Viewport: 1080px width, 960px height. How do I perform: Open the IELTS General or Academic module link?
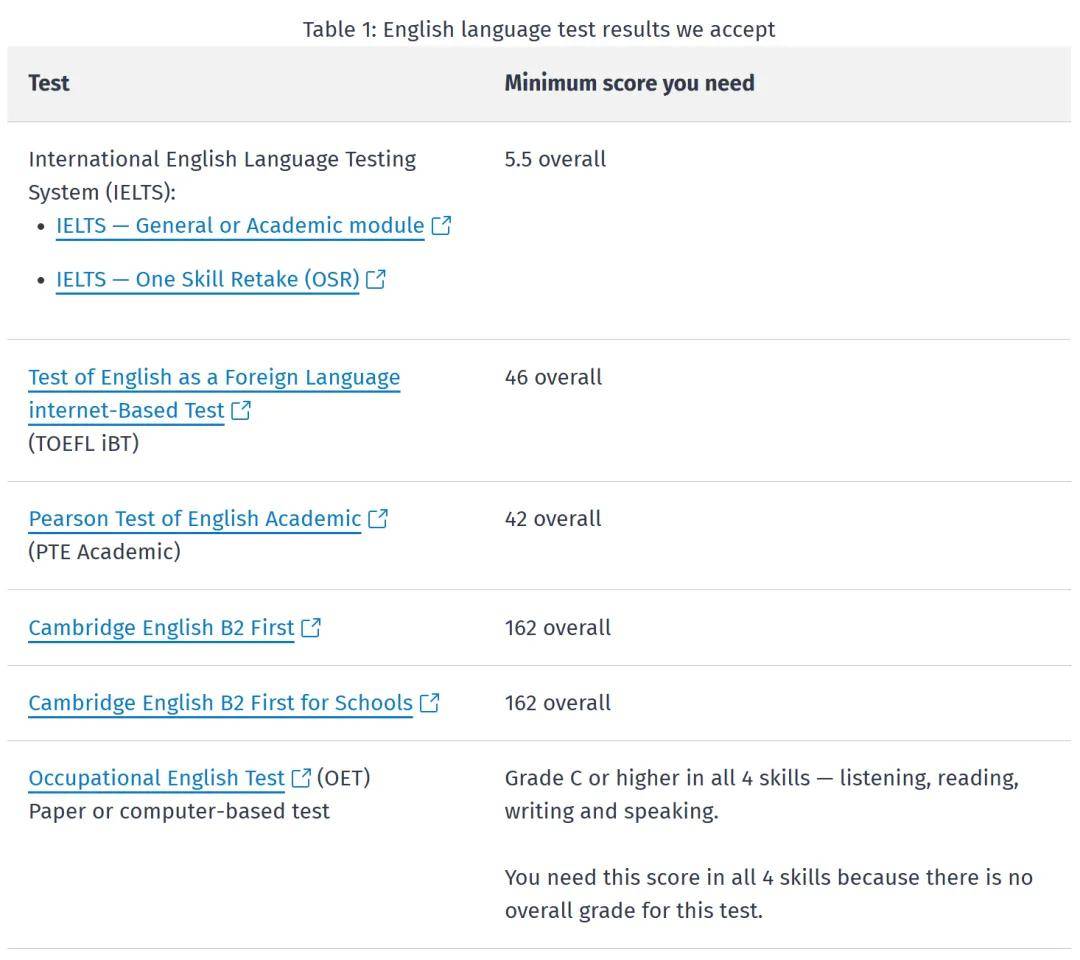tap(240, 226)
